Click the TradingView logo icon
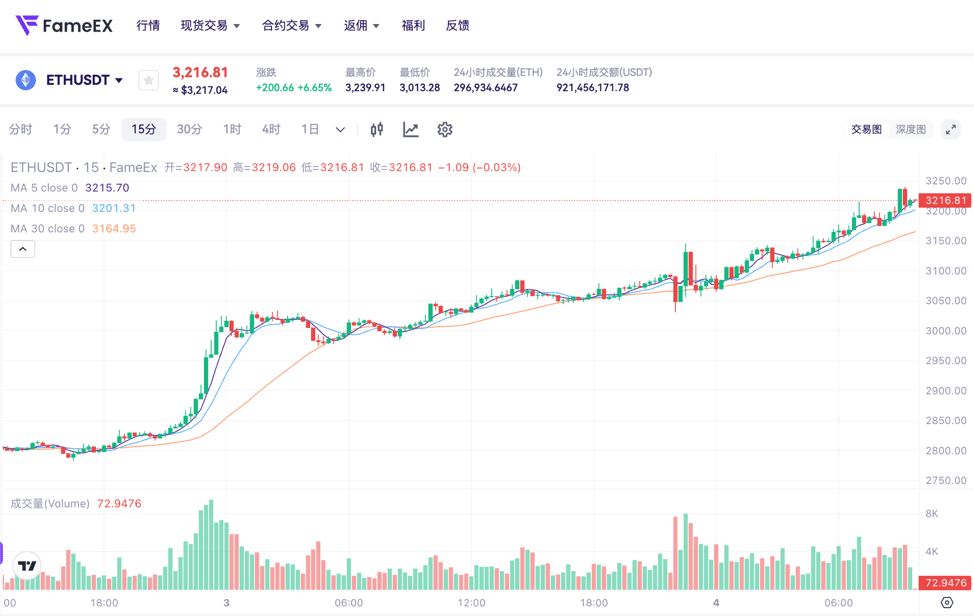 click(28, 566)
